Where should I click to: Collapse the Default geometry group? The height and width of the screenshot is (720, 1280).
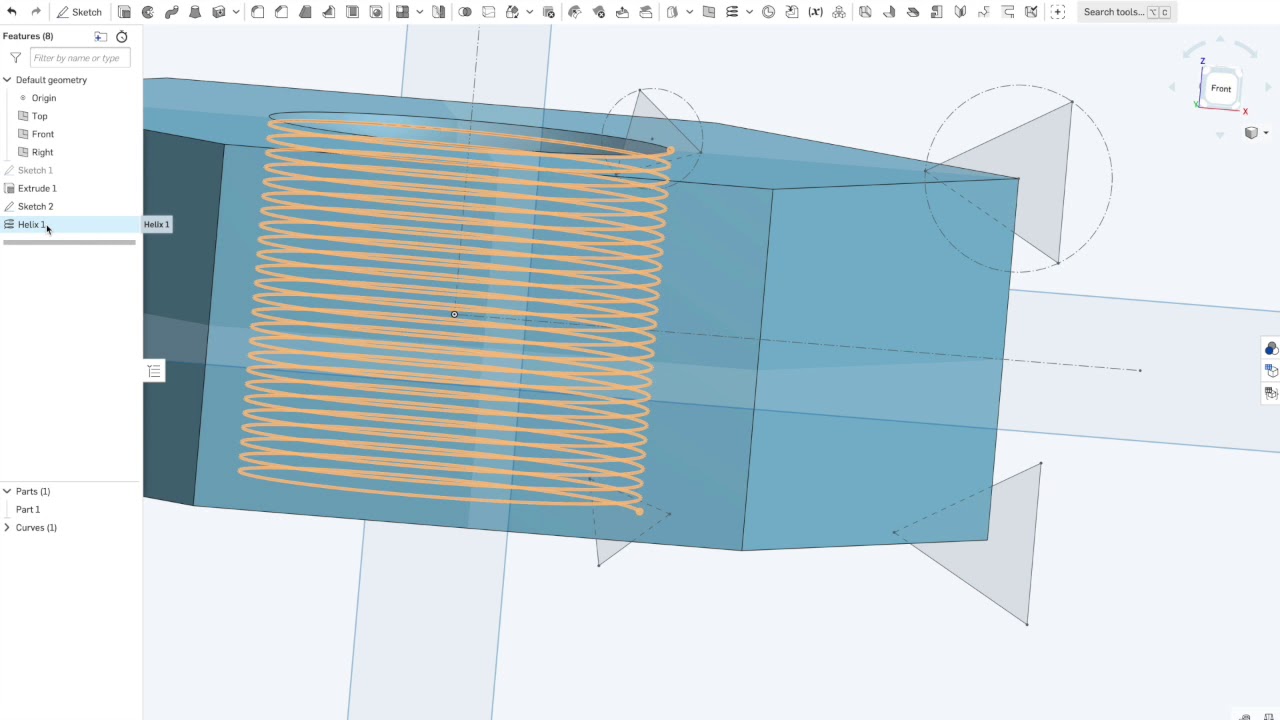[7, 80]
